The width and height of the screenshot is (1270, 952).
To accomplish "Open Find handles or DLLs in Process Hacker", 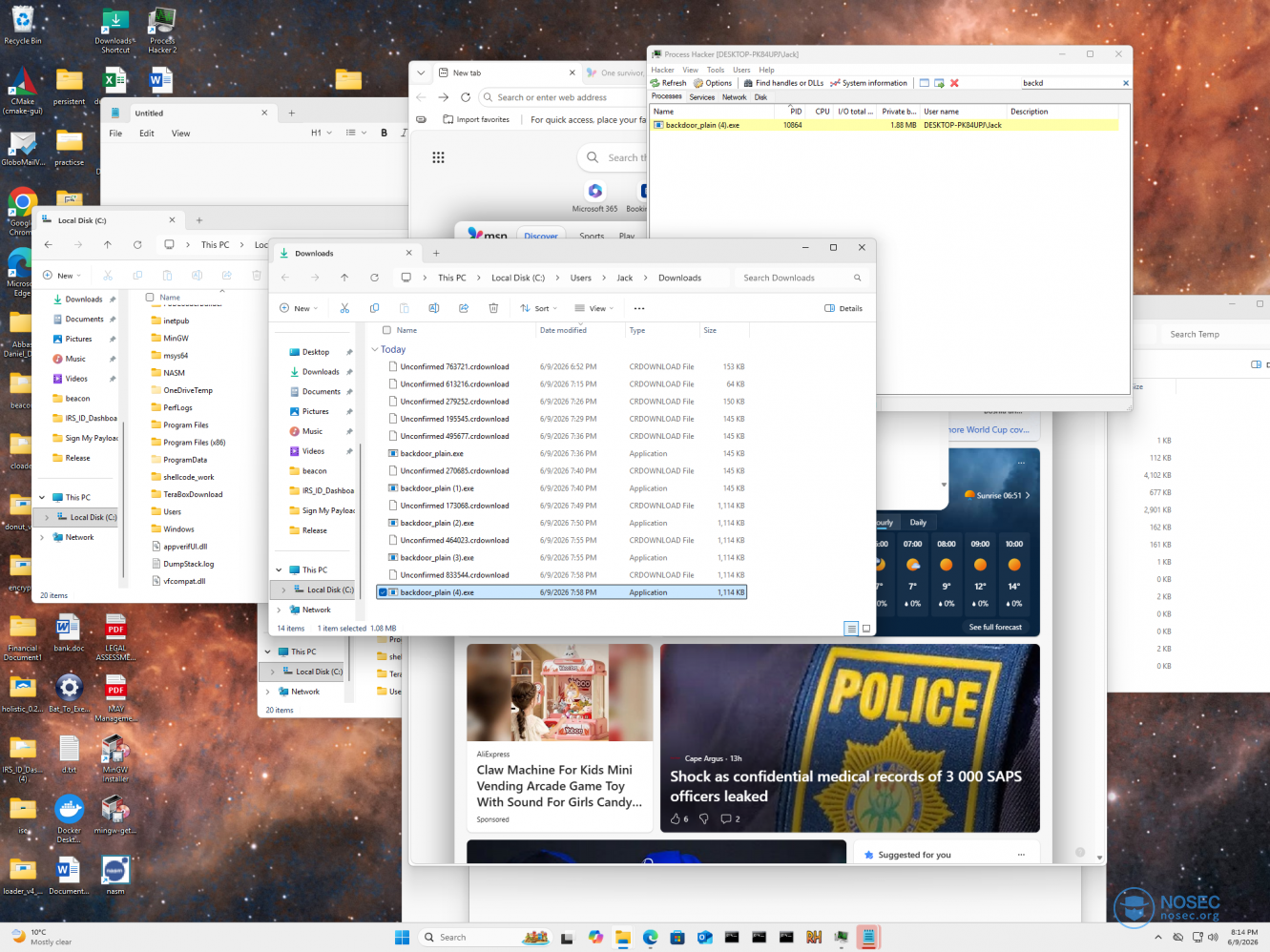I will pyautogui.click(x=783, y=83).
